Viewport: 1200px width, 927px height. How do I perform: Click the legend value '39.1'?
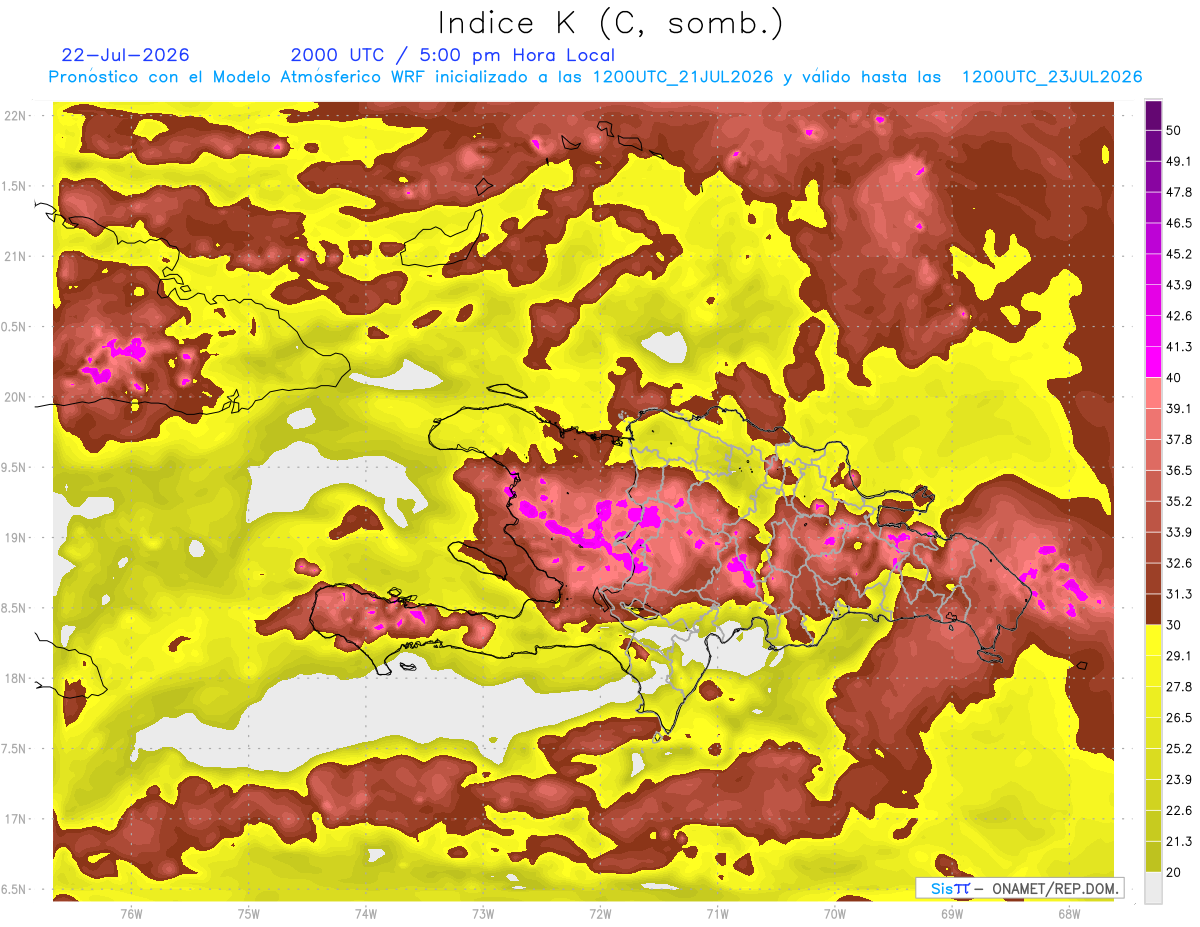point(1178,408)
